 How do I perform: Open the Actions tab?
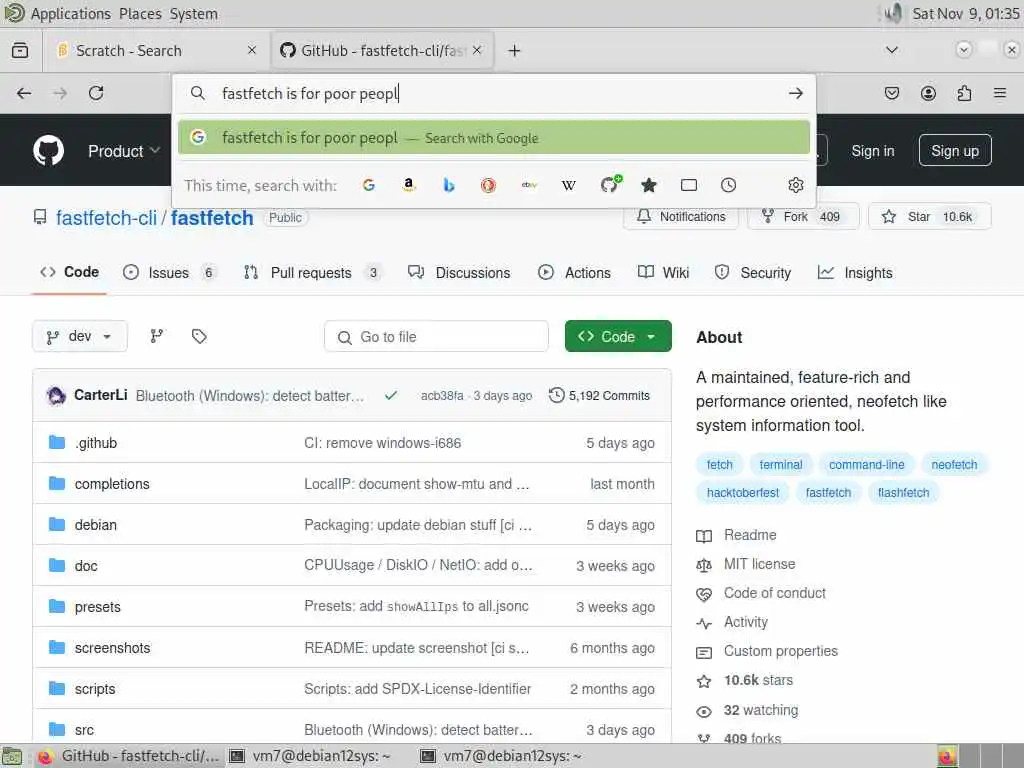[574, 273]
